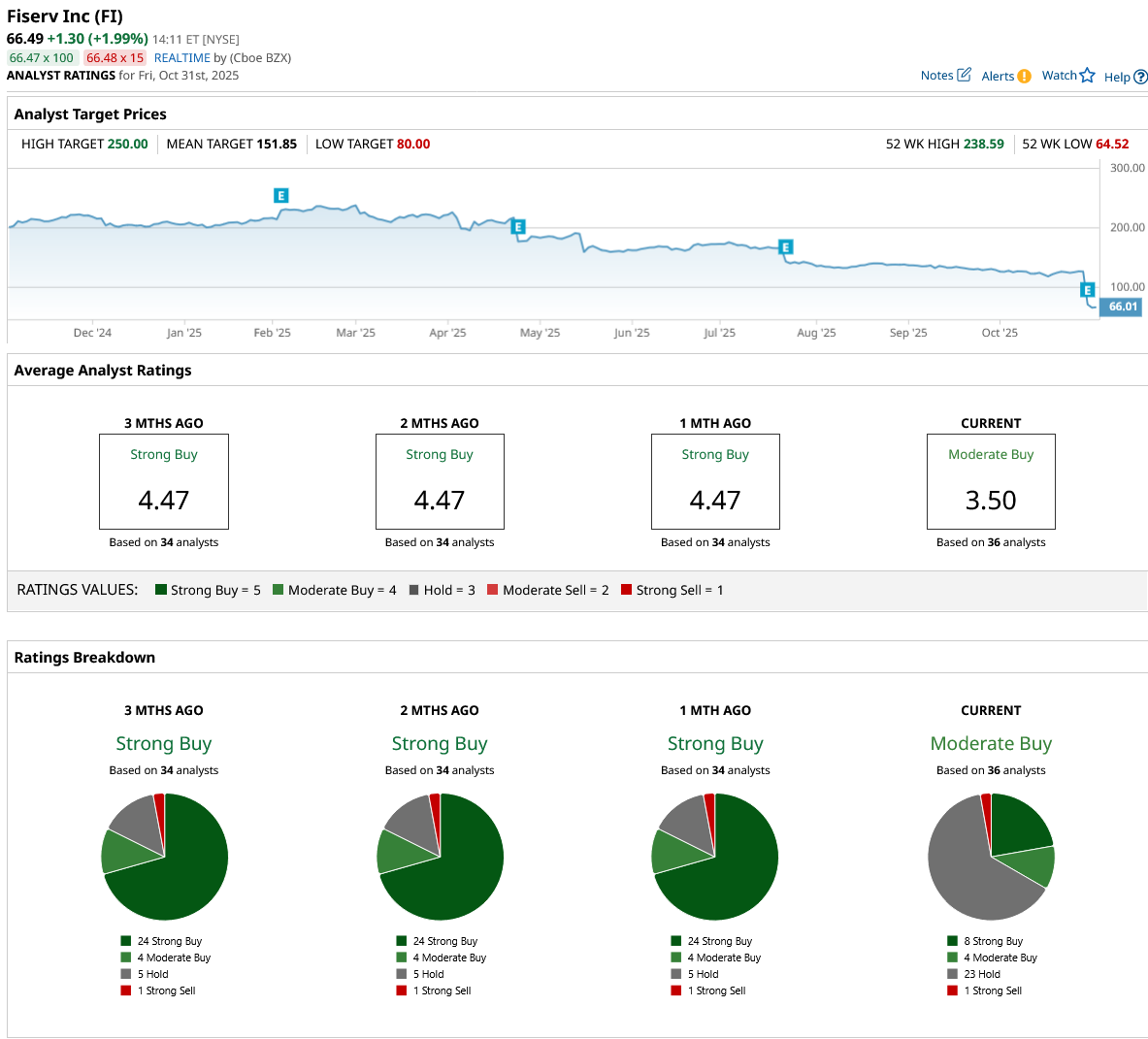Click the 3 months ago rating box 4.47
1148x1039 pixels.
coord(164,481)
